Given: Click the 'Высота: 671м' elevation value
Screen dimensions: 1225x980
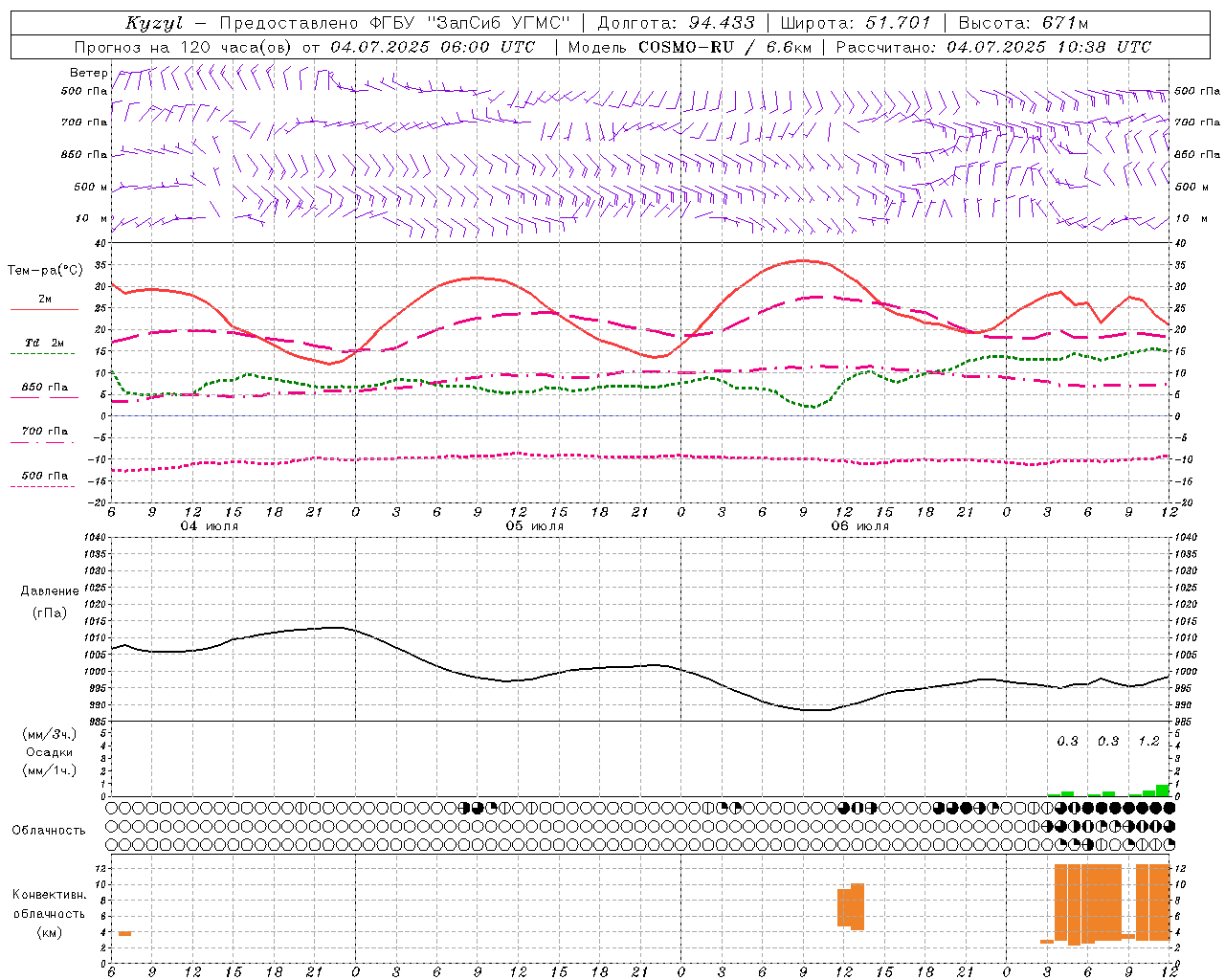Looking at the screenshot, I should [1023, 23].
